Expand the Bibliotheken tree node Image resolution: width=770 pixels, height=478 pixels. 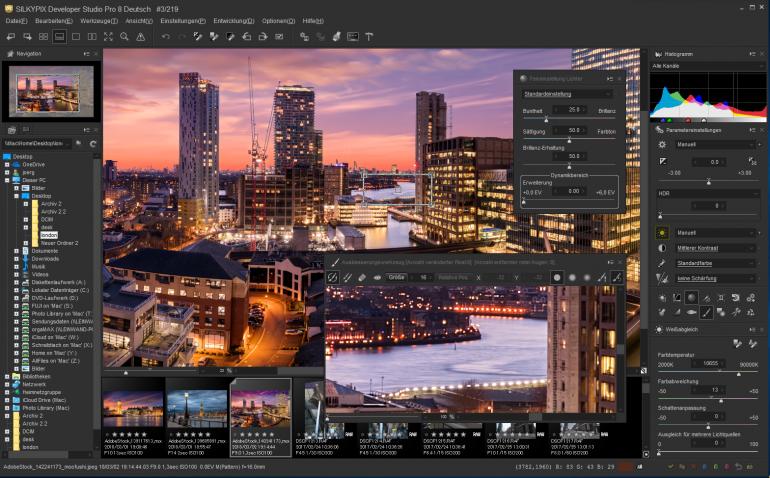tap(7, 377)
